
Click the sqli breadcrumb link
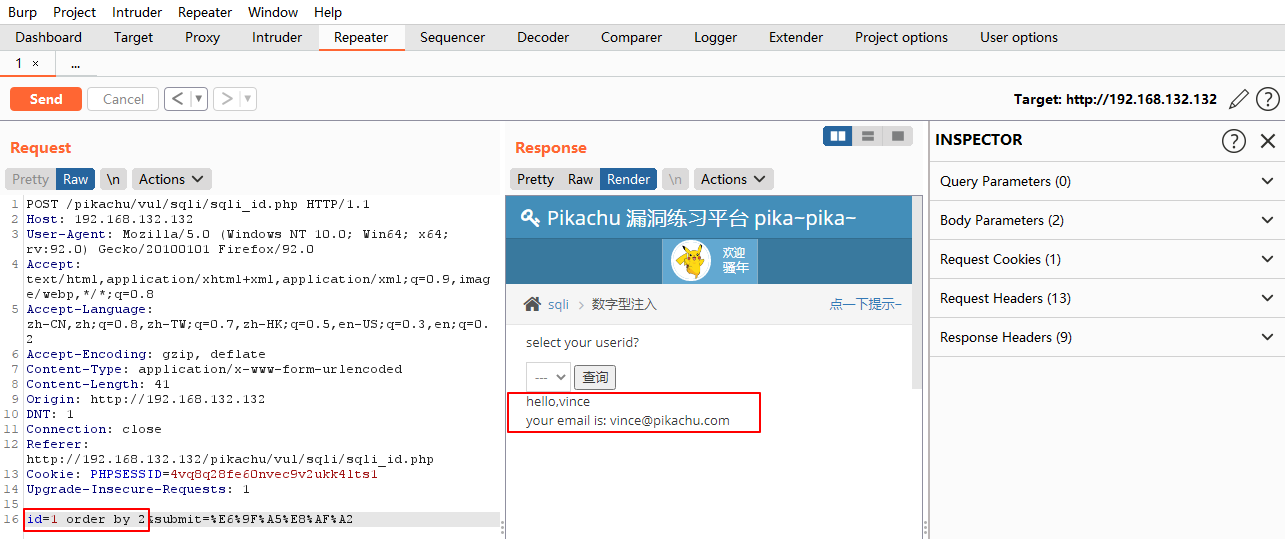[558, 304]
